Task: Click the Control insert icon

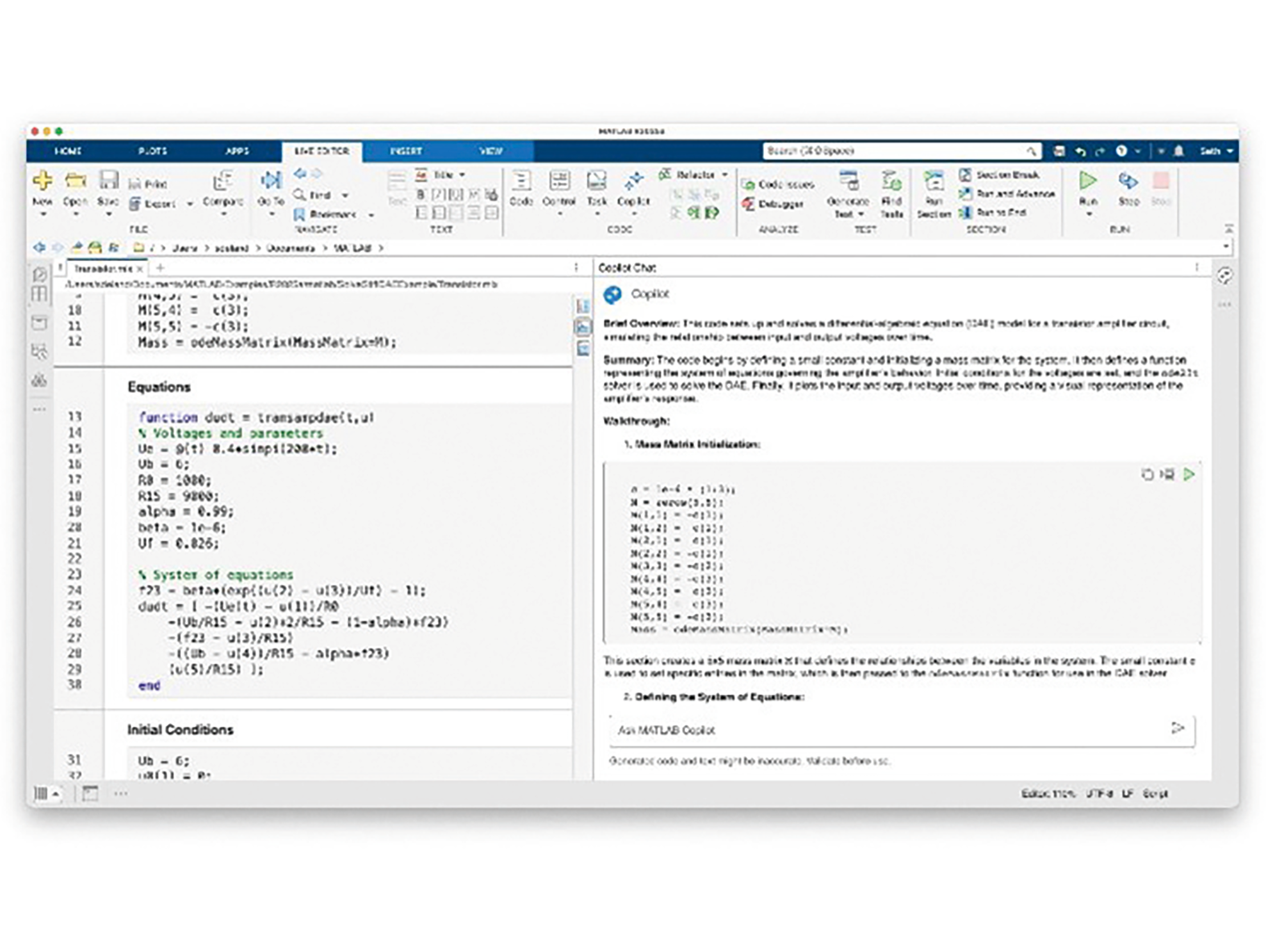Action: point(559,181)
